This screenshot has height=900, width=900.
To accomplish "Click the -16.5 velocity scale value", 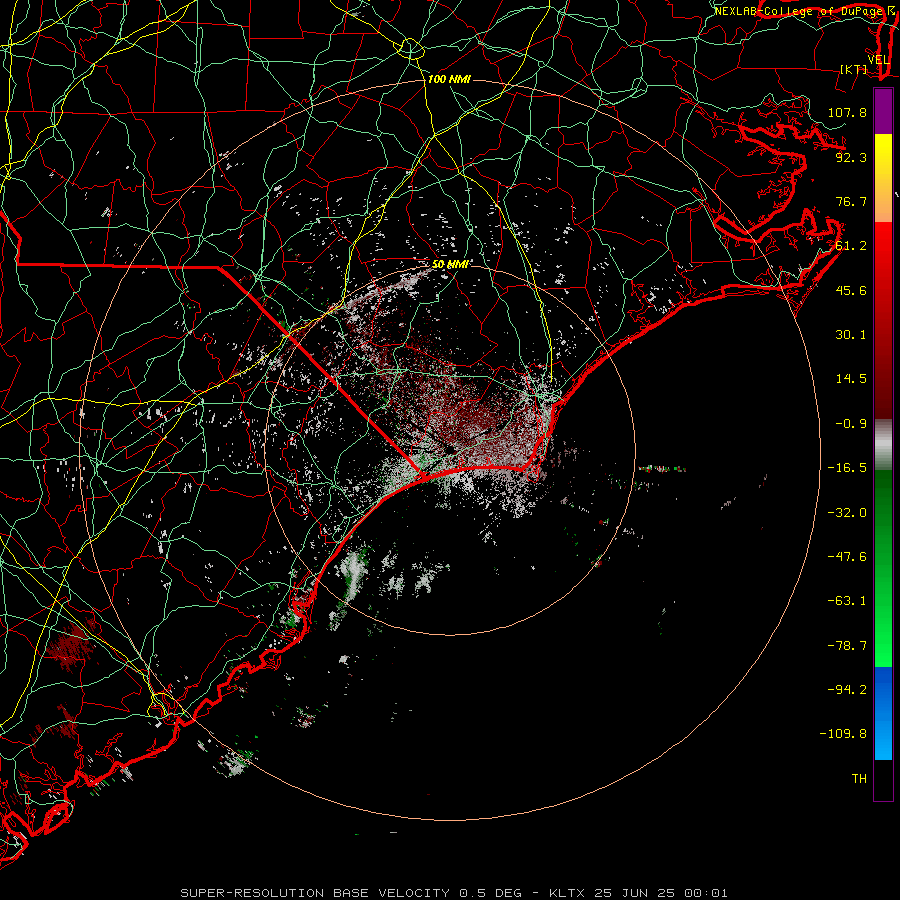I will (847, 468).
